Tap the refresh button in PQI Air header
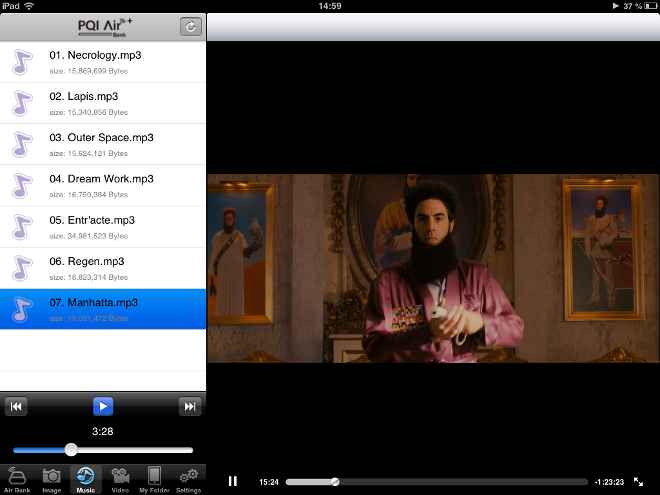 pyautogui.click(x=191, y=27)
